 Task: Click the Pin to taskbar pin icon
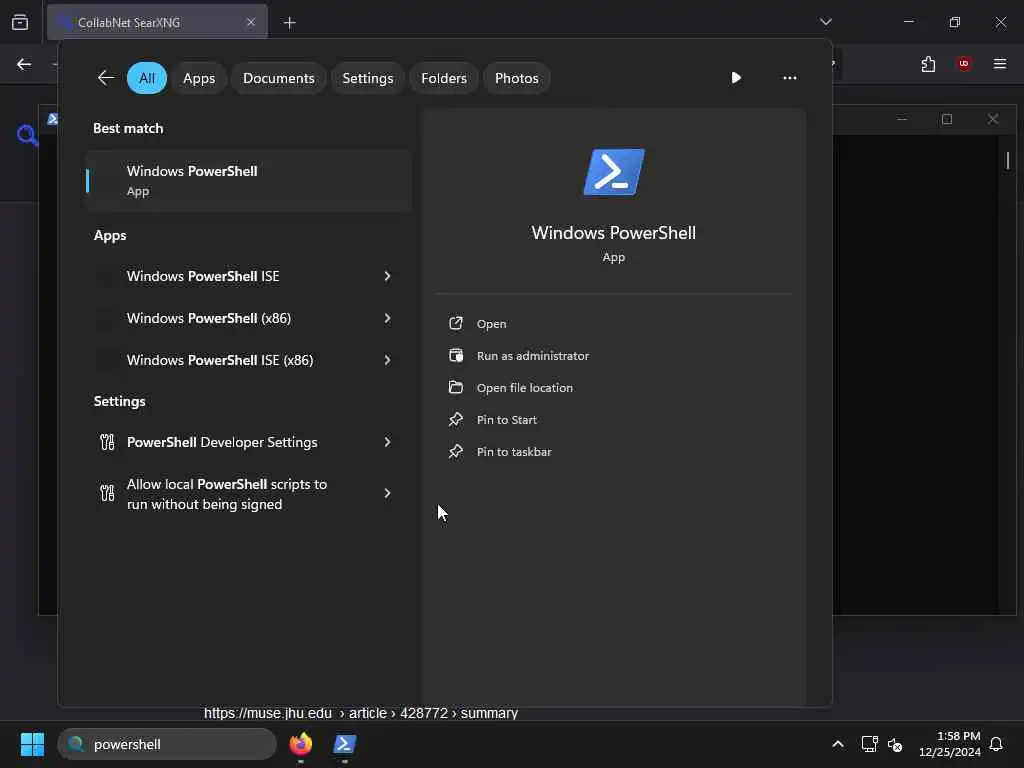click(x=456, y=451)
